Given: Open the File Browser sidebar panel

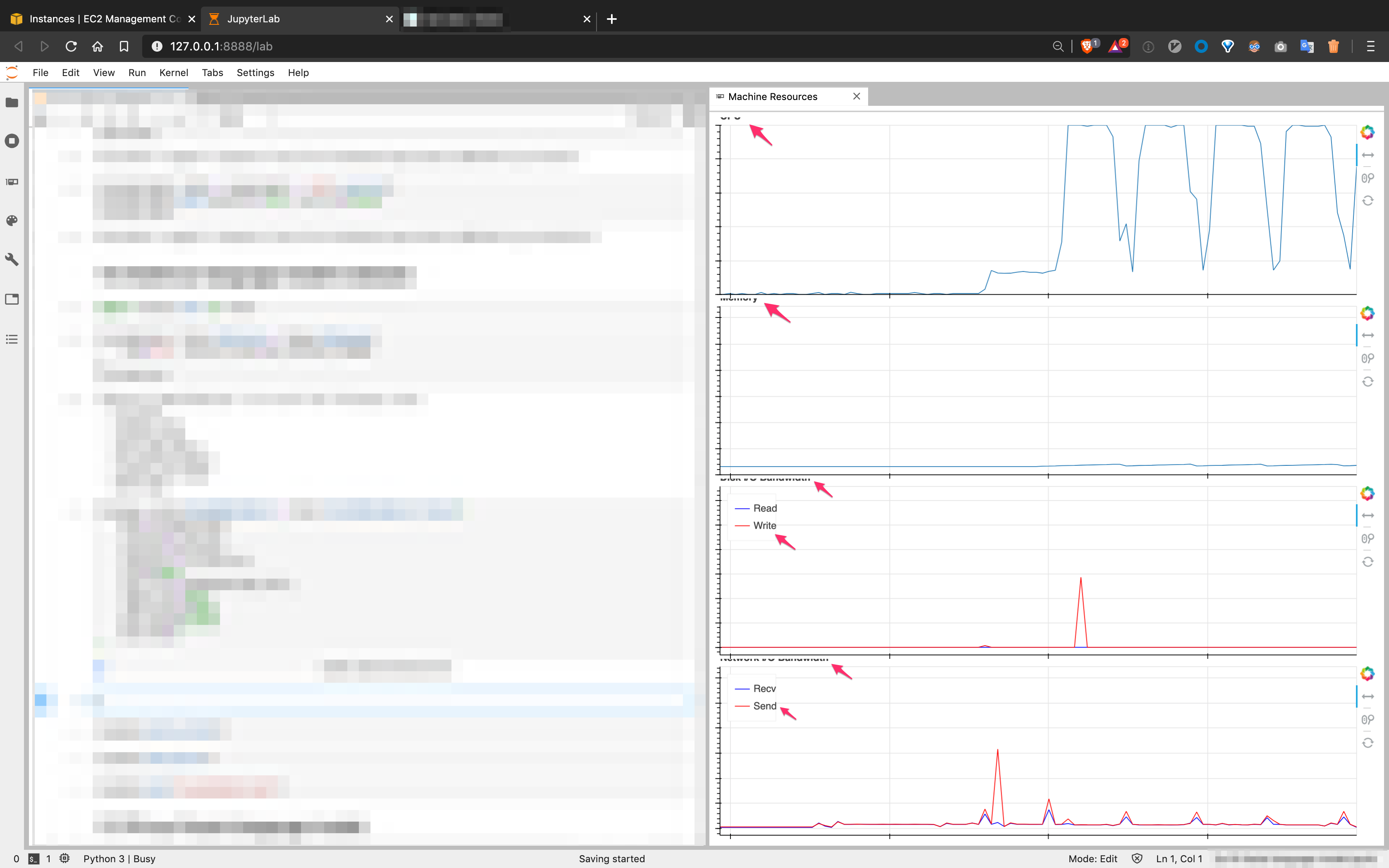Looking at the screenshot, I should click(12, 103).
